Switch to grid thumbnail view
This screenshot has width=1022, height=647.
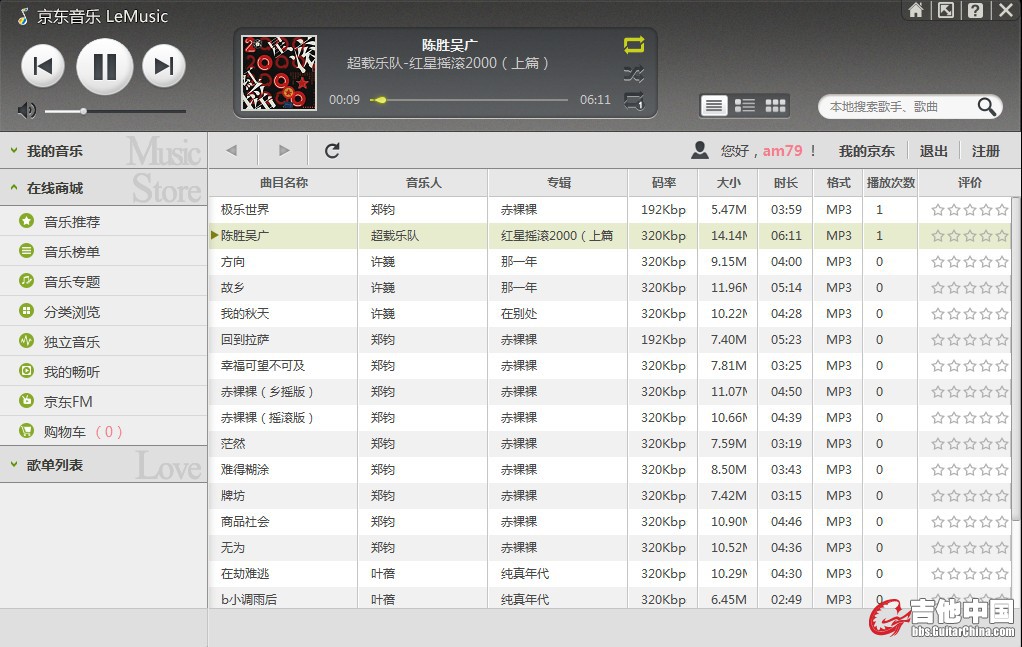(775, 106)
